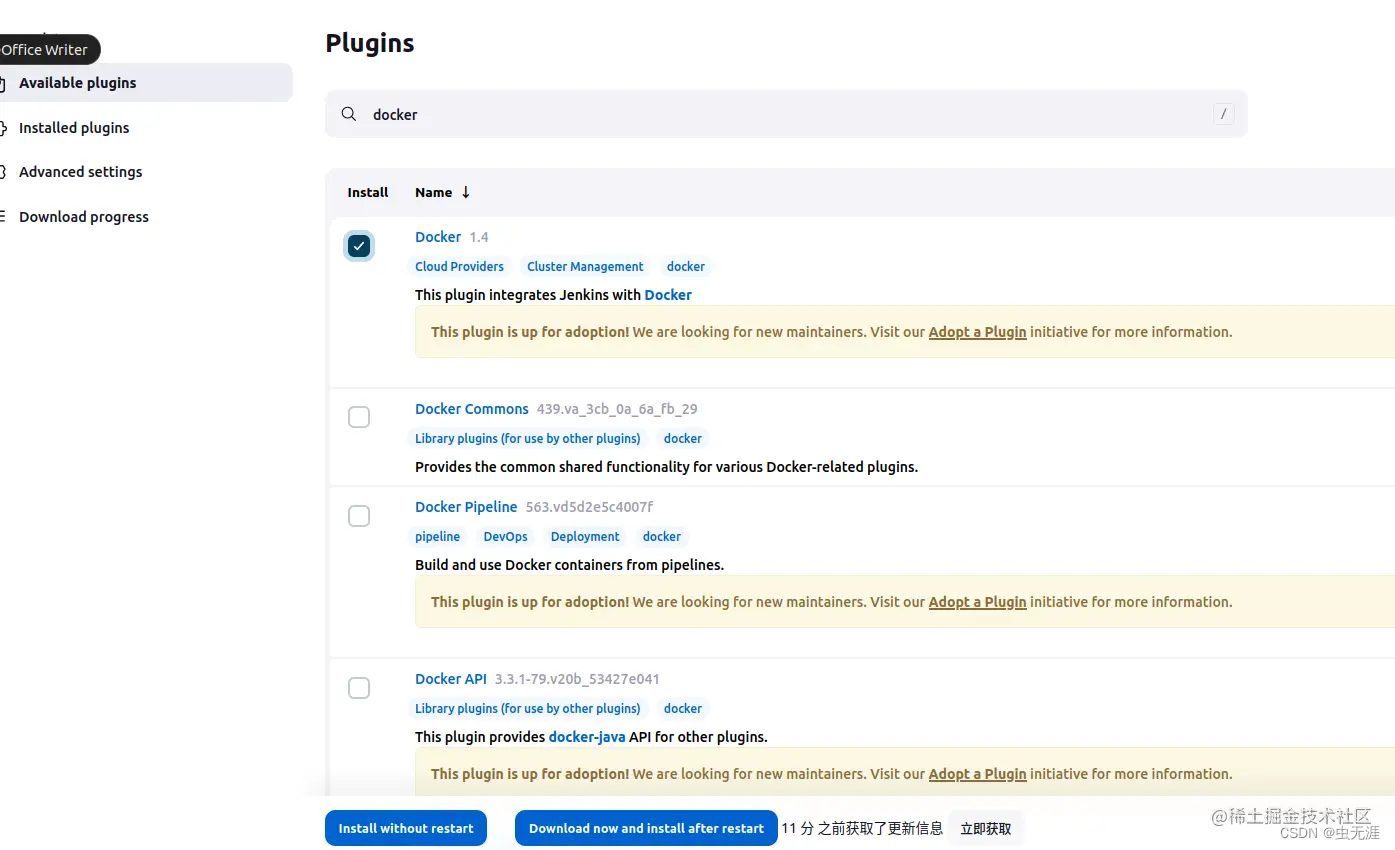This screenshot has width=1395, height=850.
Task: Filter by the Cluster Management tag
Action: [585, 266]
